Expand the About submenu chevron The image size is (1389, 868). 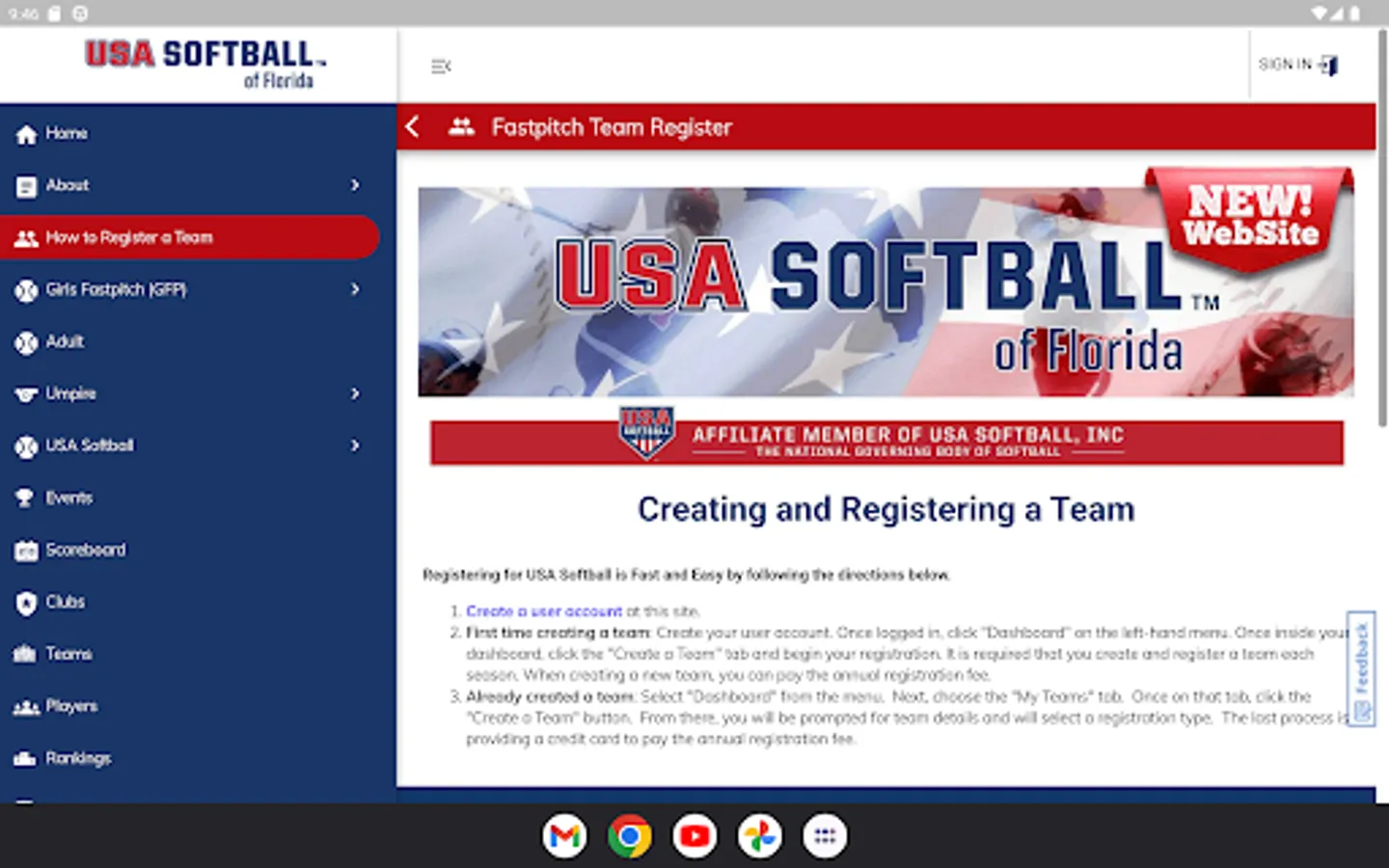click(355, 185)
